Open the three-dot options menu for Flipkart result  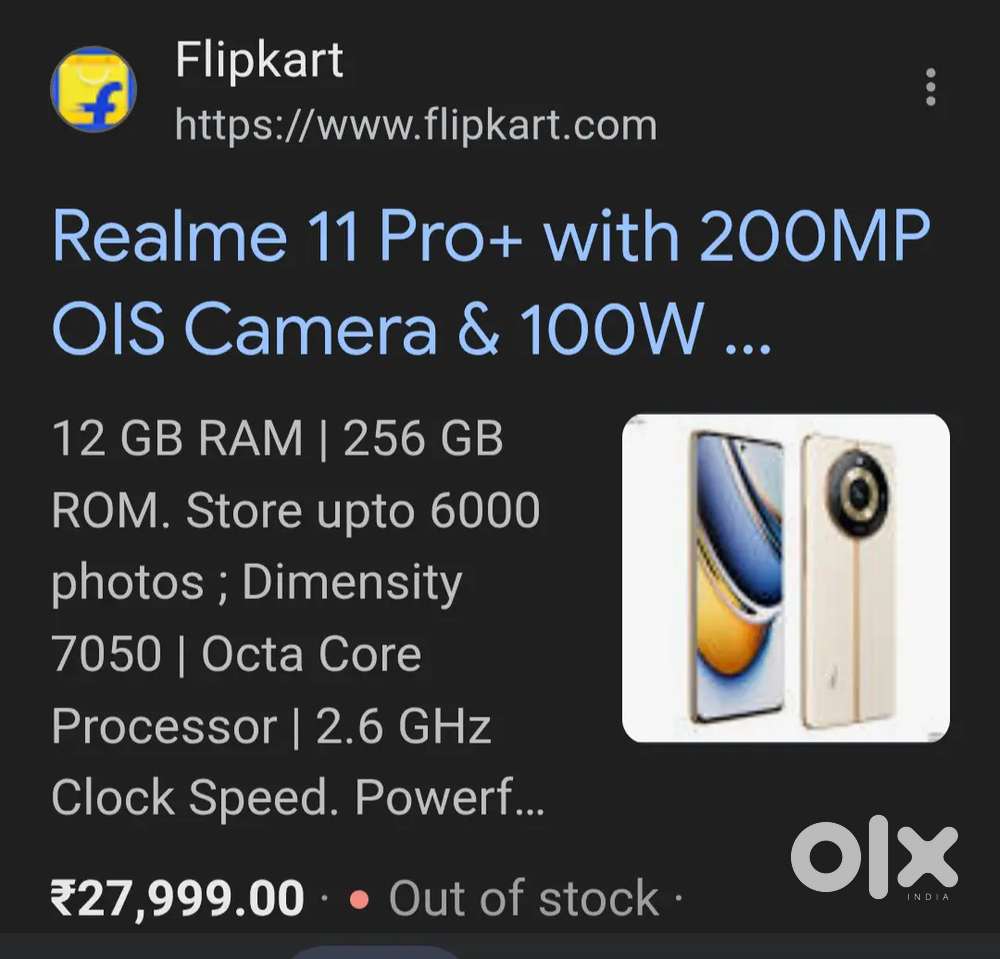[x=930, y=87]
